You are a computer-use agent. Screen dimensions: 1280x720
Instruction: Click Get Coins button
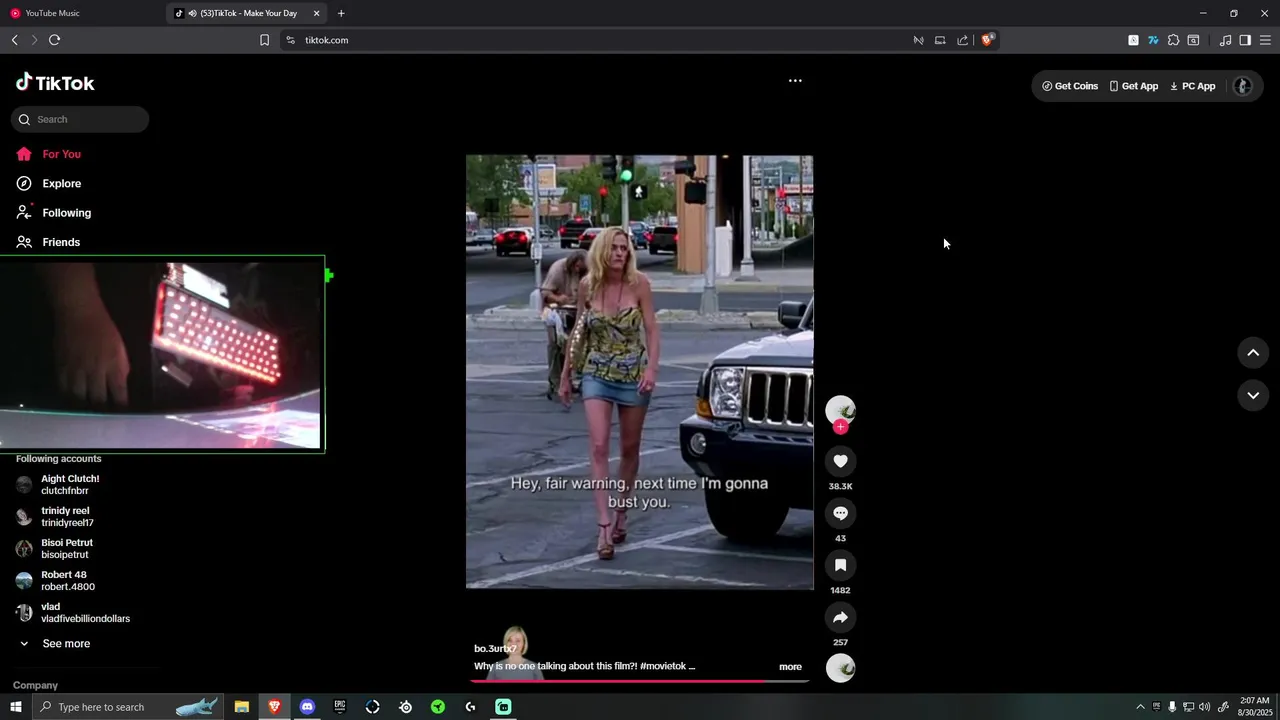(1070, 86)
